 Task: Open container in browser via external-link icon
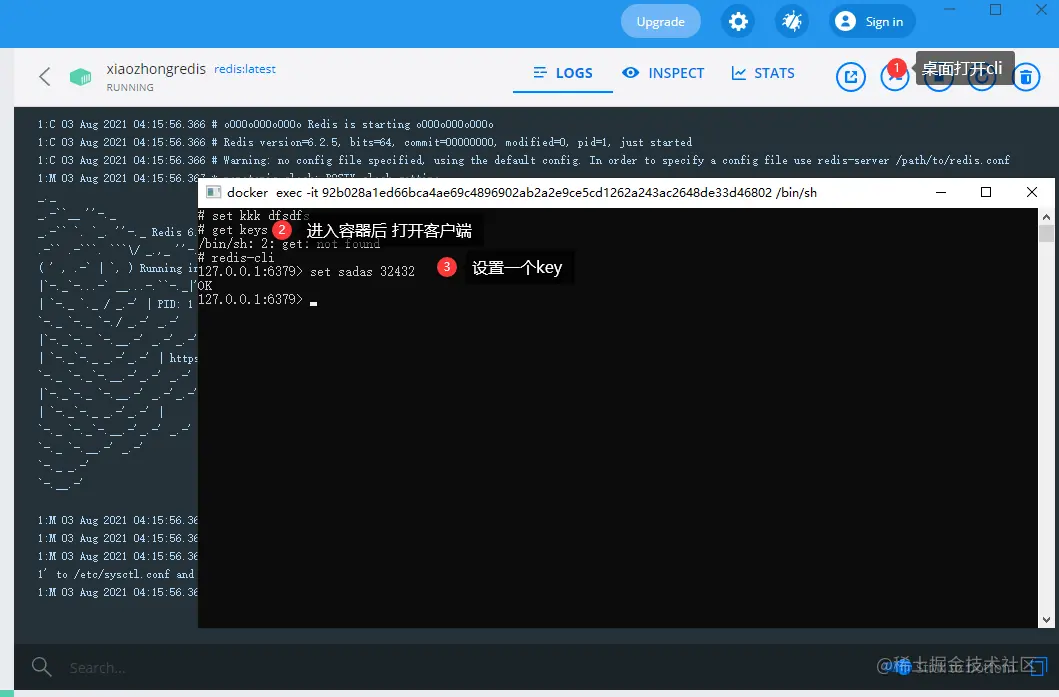pyautogui.click(x=850, y=77)
